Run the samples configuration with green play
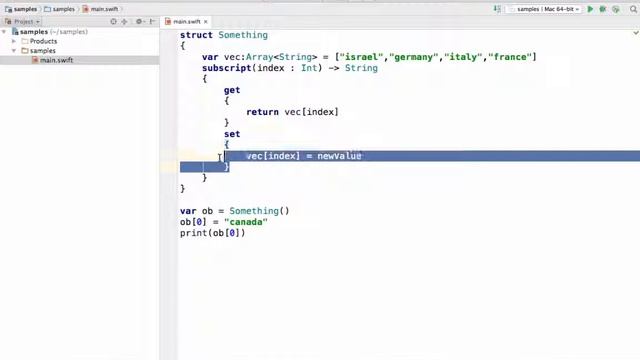 tap(590, 9)
